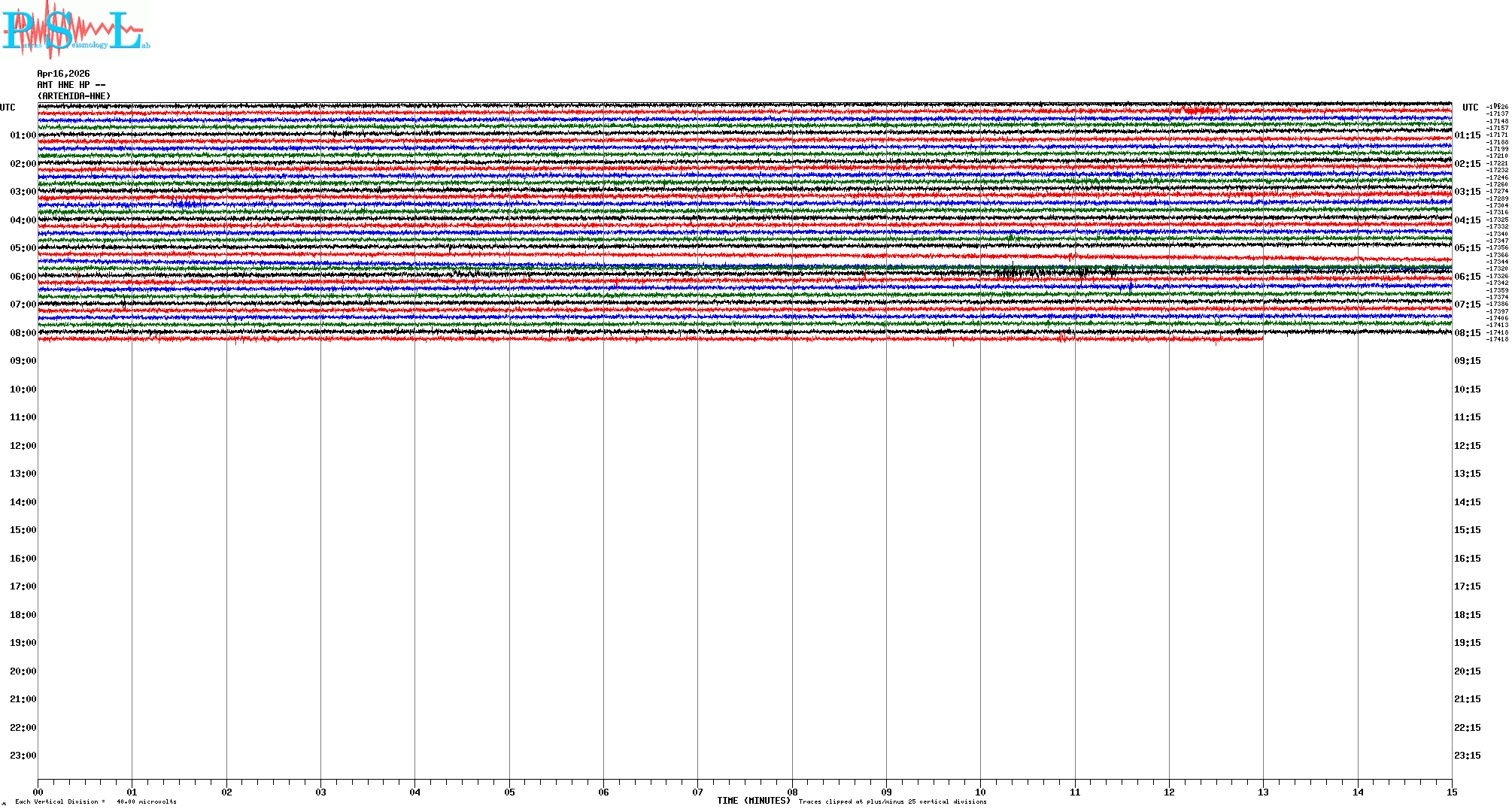
Task: Click the 17:15 label on the right axis
Action: [1467, 586]
